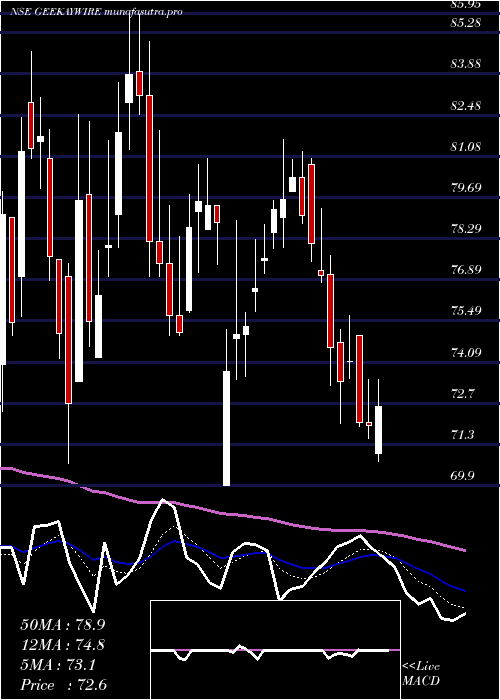Click the last white candlestick on the right
Image resolution: width=500 pixels, height=700 pixels.
coord(379,430)
